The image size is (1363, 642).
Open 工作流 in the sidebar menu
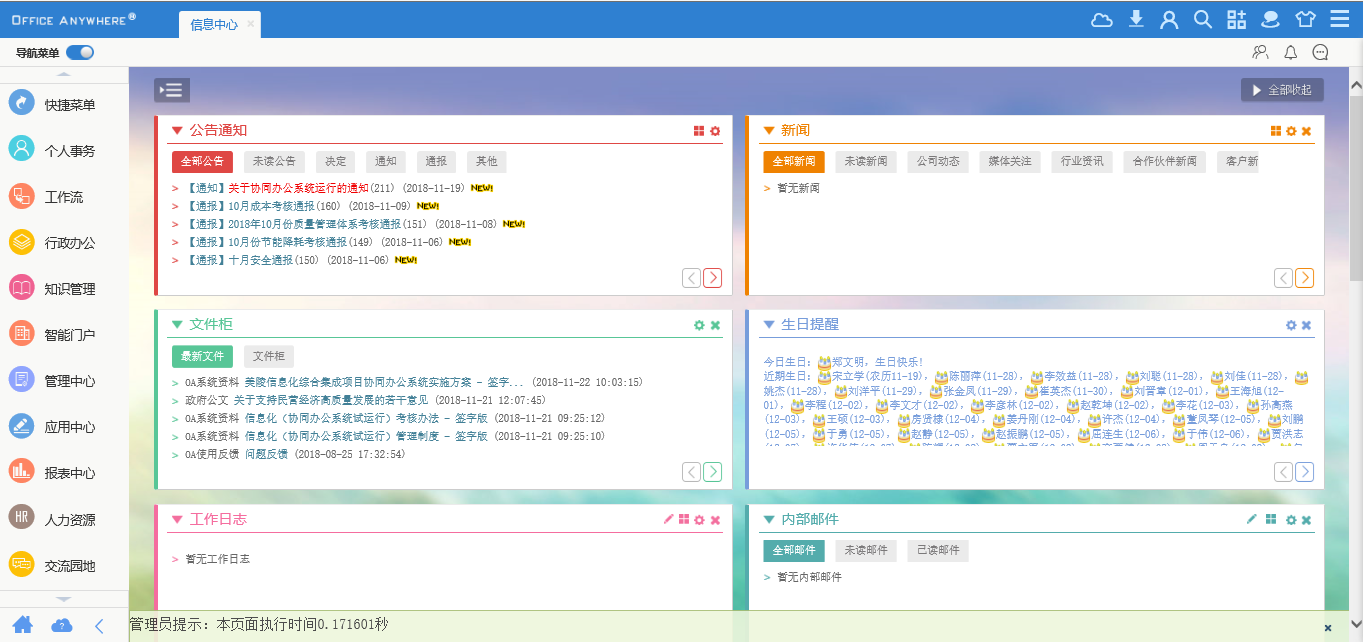[x=64, y=197]
